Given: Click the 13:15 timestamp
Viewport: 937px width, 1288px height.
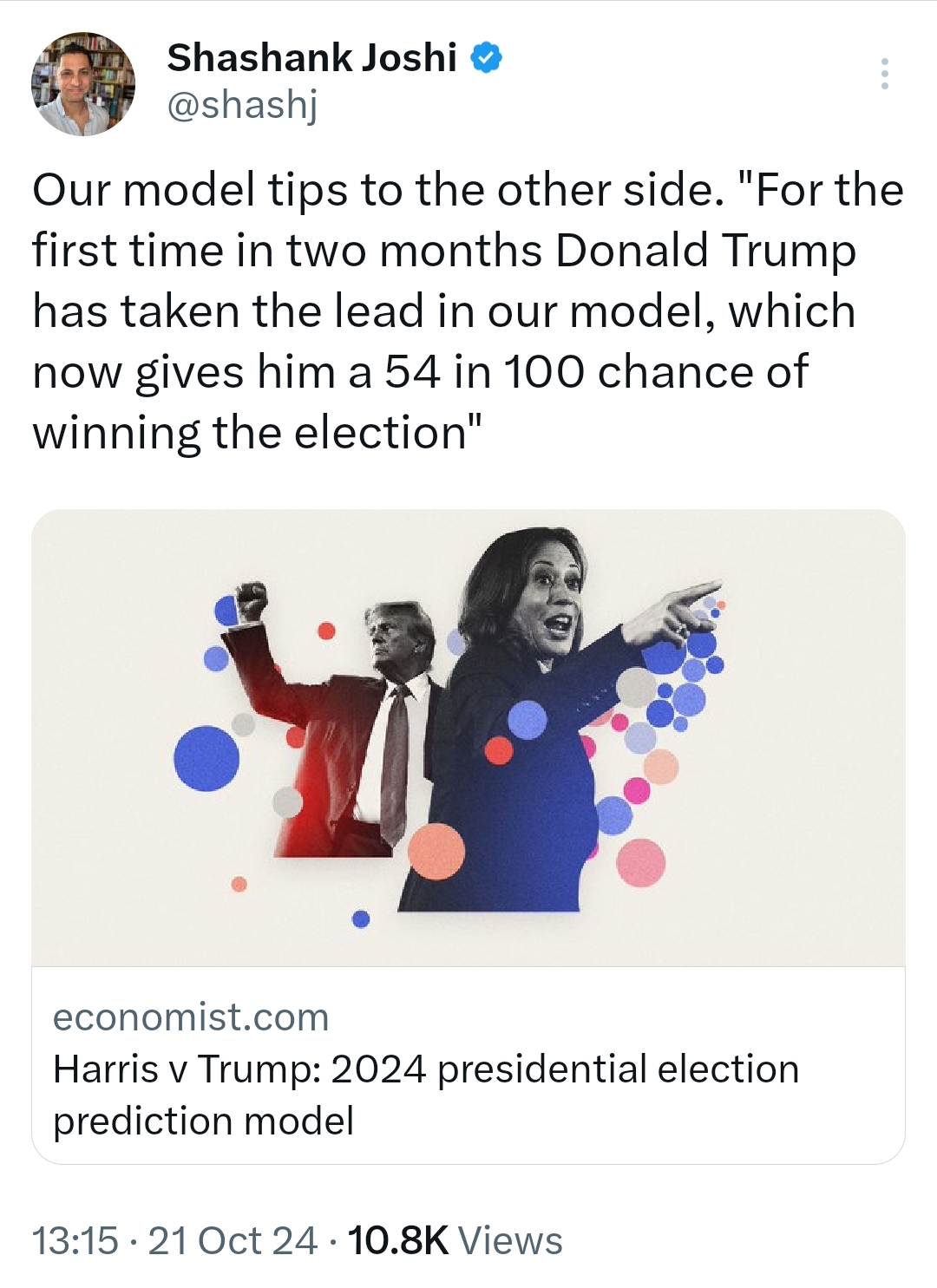Looking at the screenshot, I should tap(75, 1240).
